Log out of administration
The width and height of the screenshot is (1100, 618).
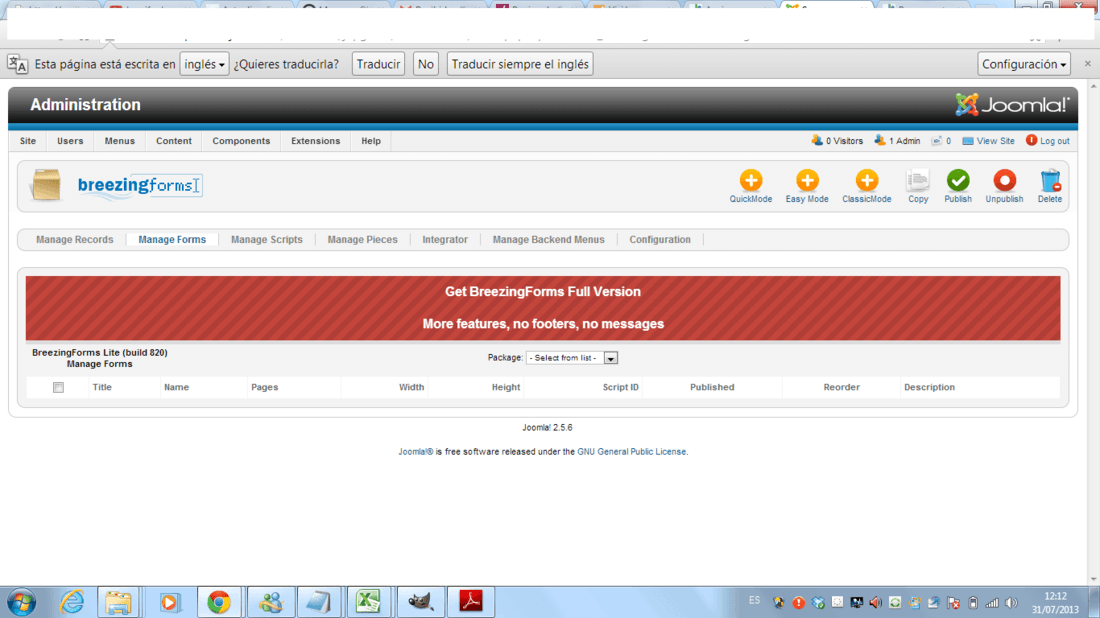pos(1047,141)
